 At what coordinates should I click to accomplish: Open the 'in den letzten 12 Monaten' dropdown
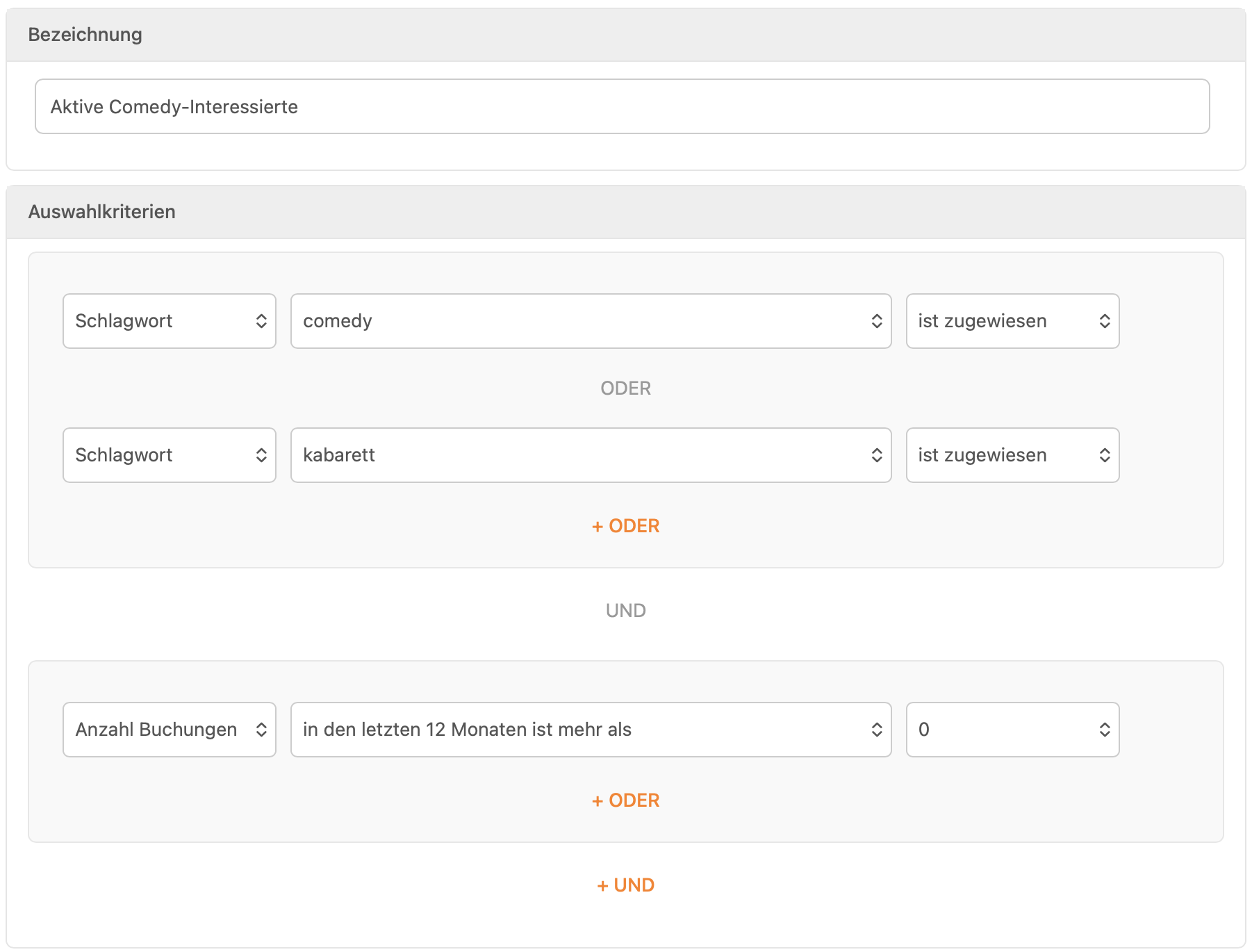click(590, 730)
